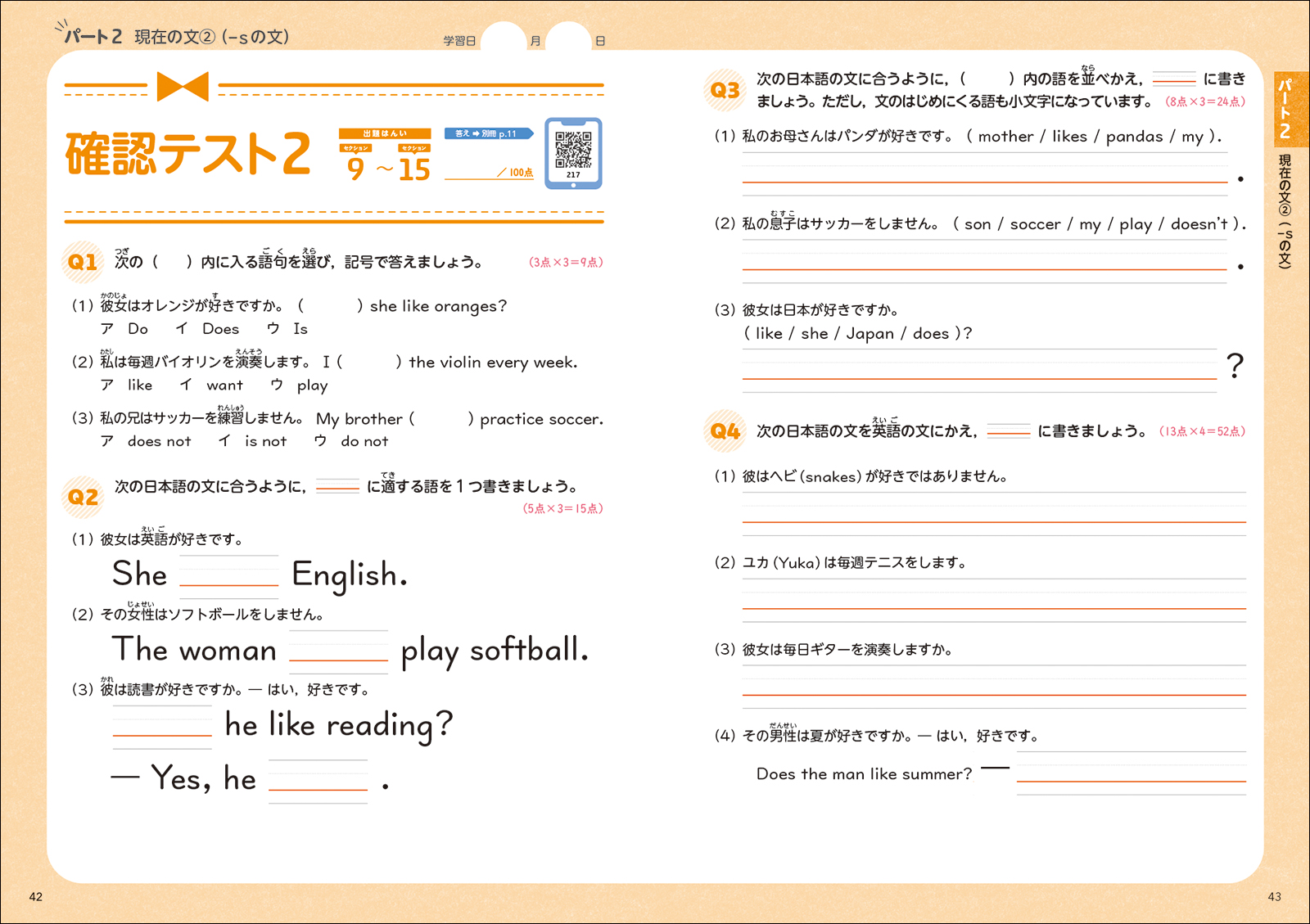Click answer line for Q4 (2) Yuka sentence
The image size is (1310, 924).
[994, 601]
